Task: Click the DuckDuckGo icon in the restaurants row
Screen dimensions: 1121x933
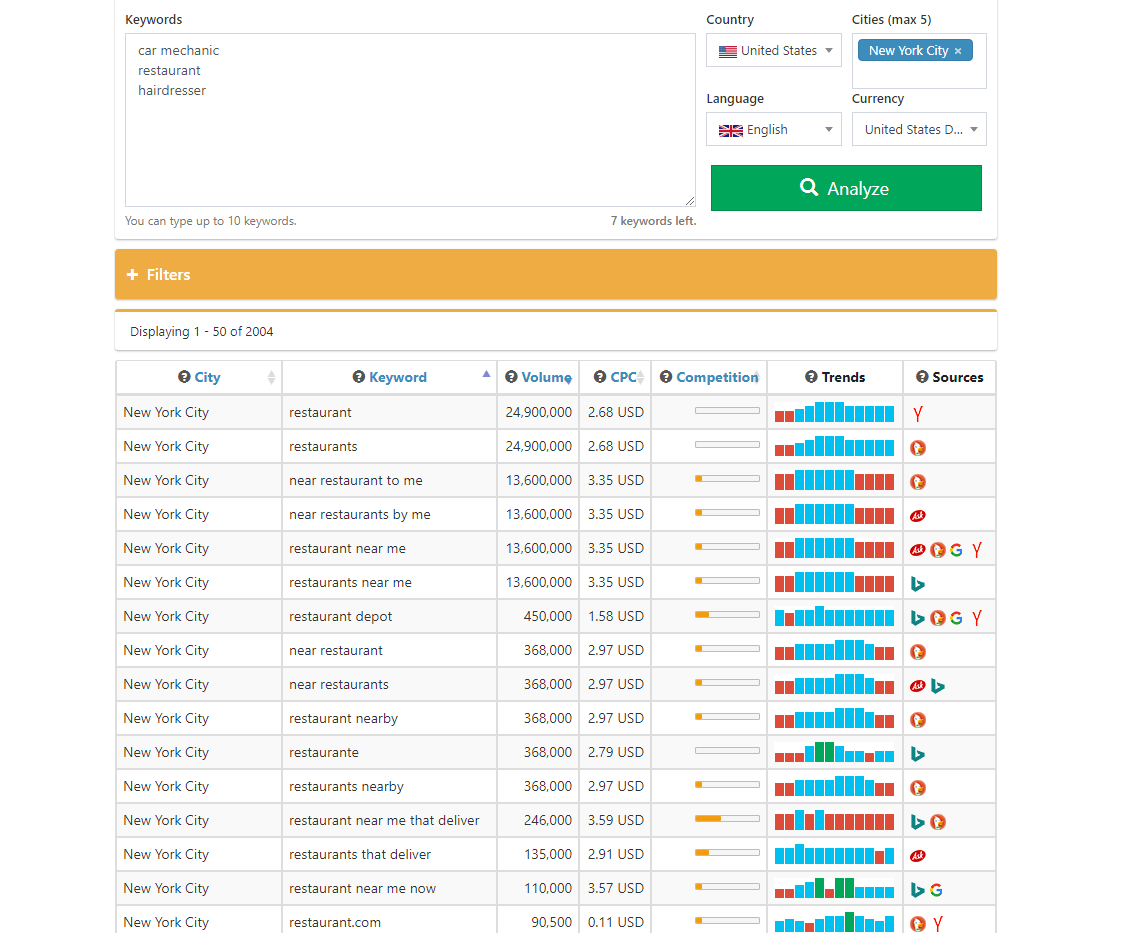Action: [918, 447]
